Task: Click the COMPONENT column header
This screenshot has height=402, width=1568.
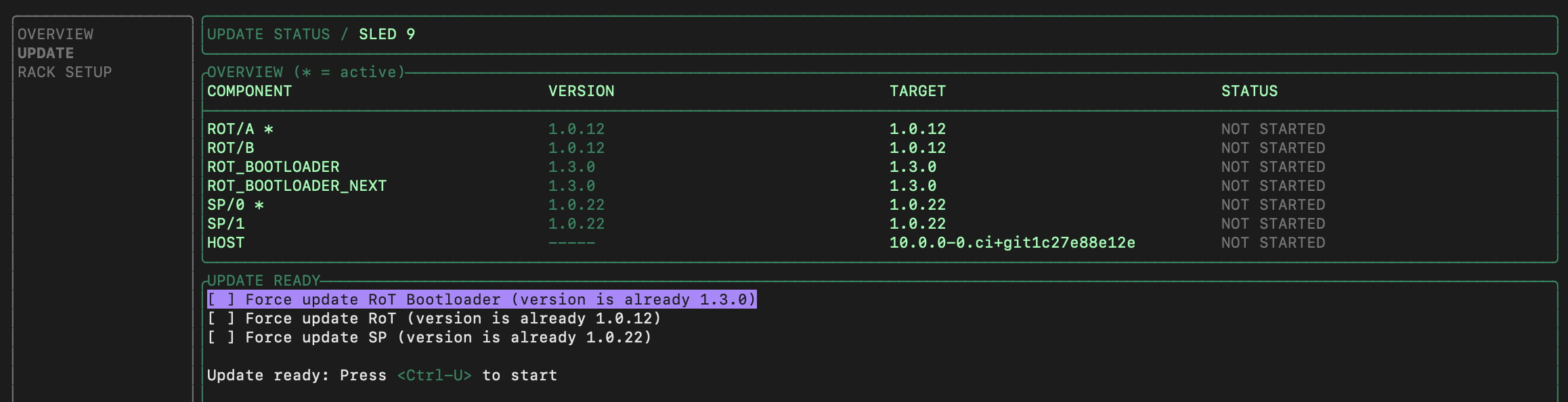Action: pyautogui.click(x=249, y=91)
